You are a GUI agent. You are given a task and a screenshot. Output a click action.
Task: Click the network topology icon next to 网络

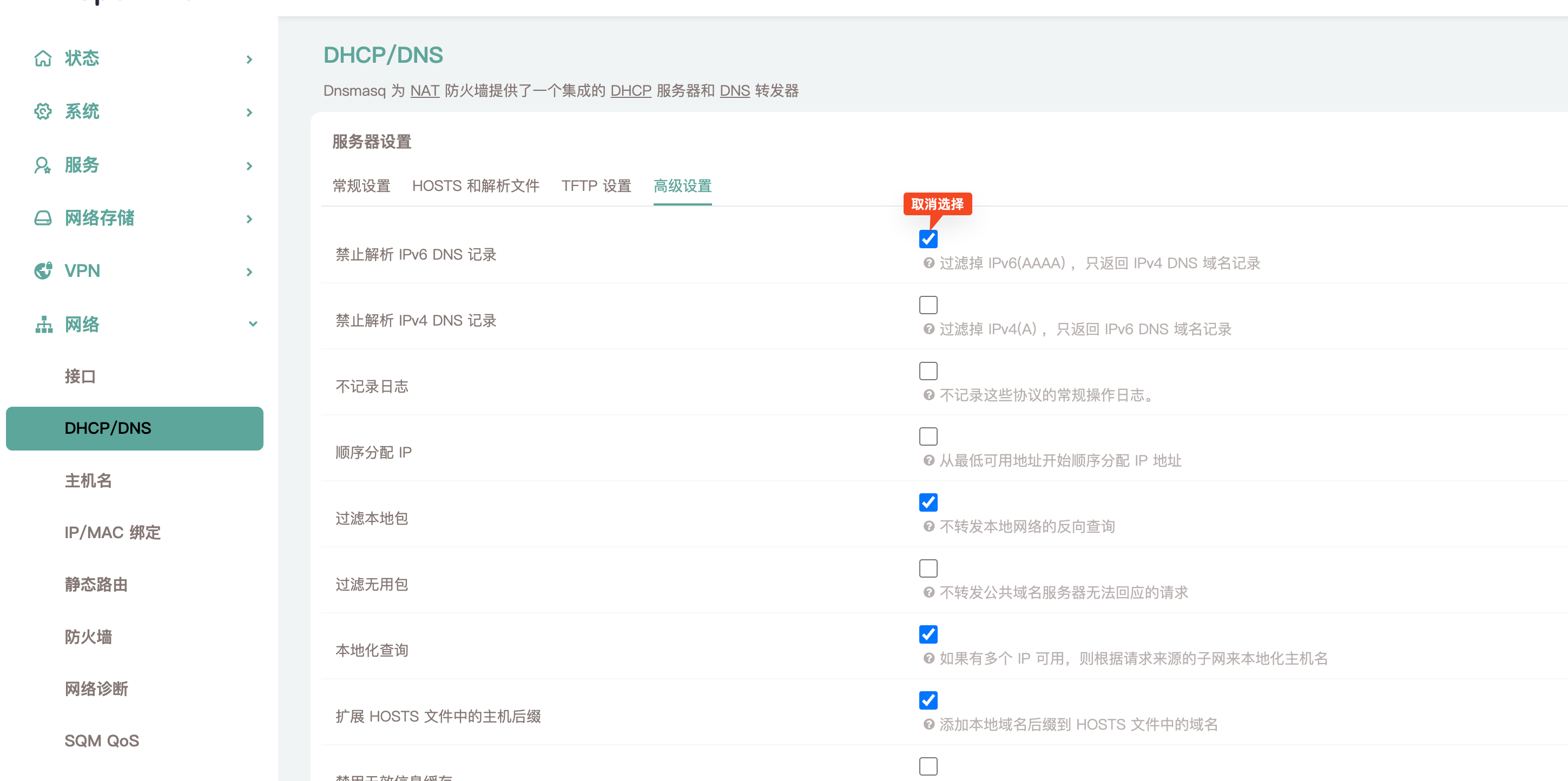[43, 324]
